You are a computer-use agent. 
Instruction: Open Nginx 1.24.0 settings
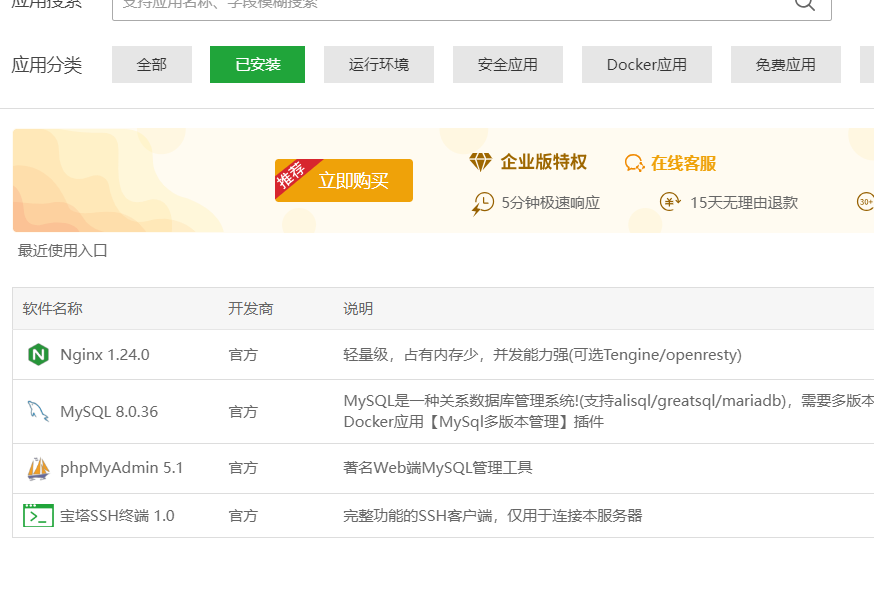click(x=105, y=355)
